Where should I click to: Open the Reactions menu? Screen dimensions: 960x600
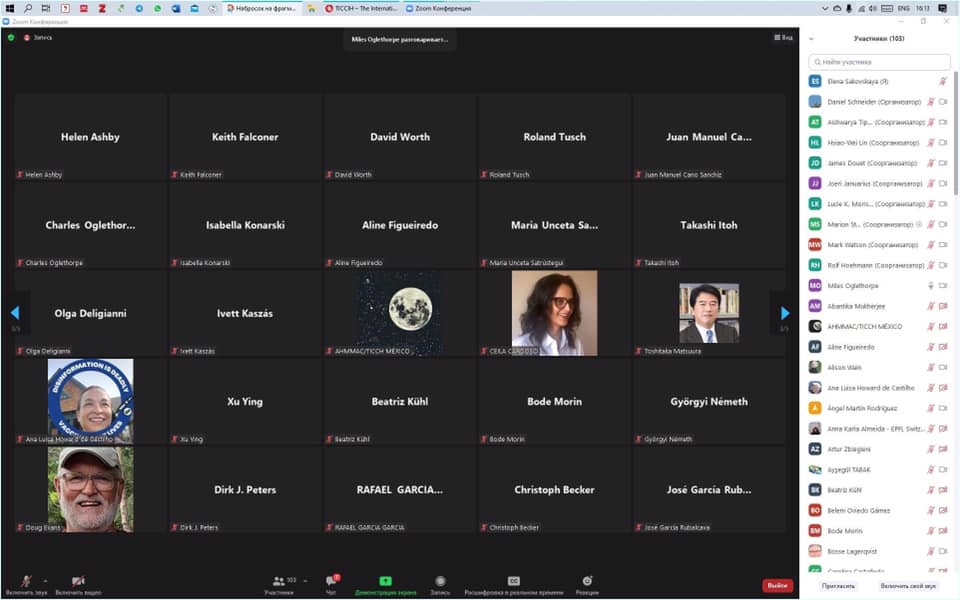(587, 583)
